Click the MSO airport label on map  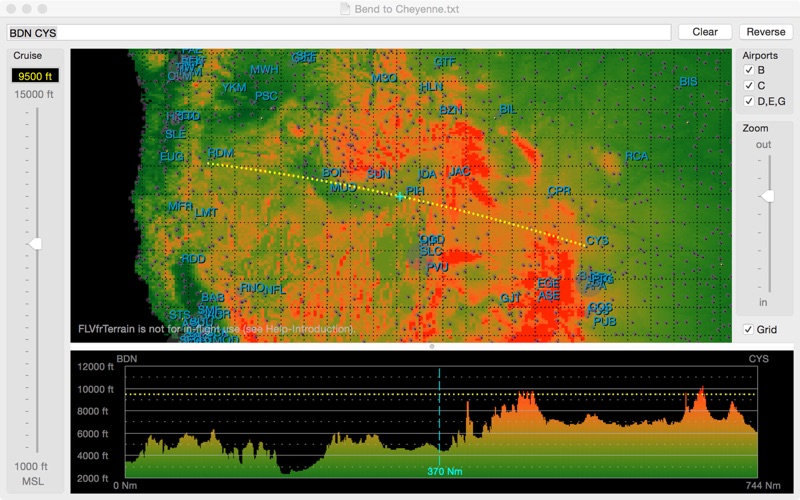tap(384, 78)
